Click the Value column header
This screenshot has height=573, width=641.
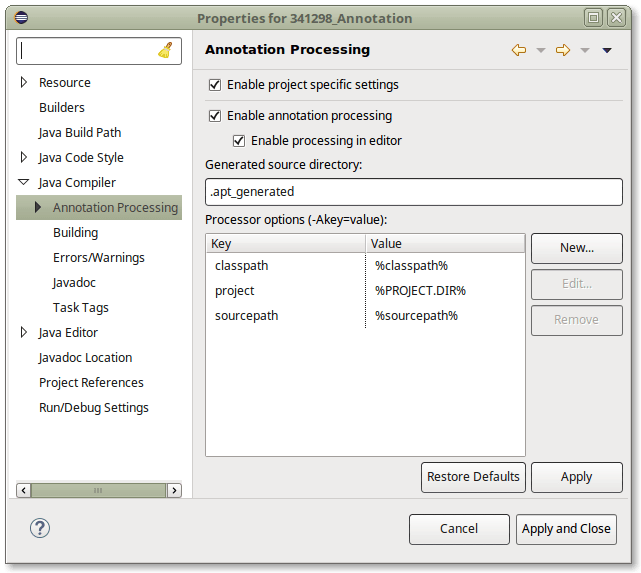[x=445, y=244]
